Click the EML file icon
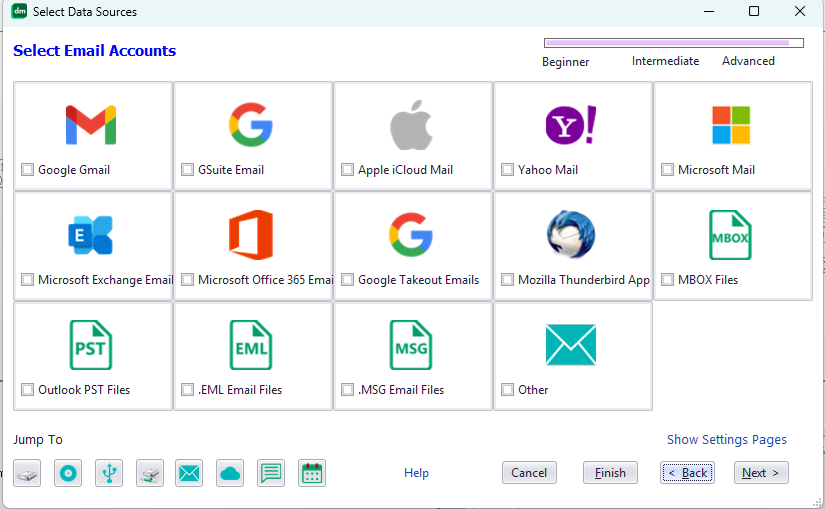The height and width of the screenshot is (509, 825). click(251, 345)
